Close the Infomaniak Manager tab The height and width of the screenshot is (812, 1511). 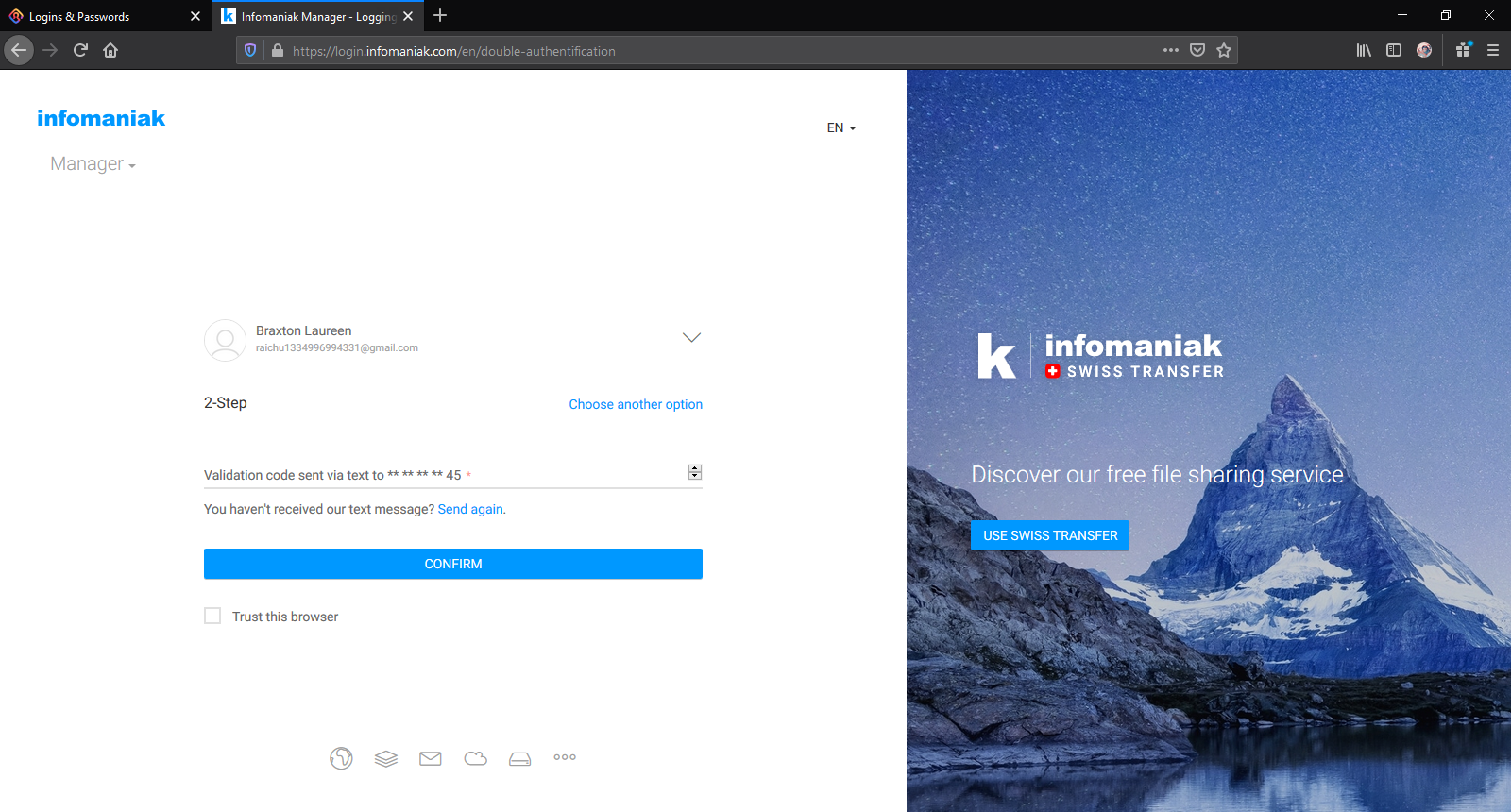pos(408,16)
